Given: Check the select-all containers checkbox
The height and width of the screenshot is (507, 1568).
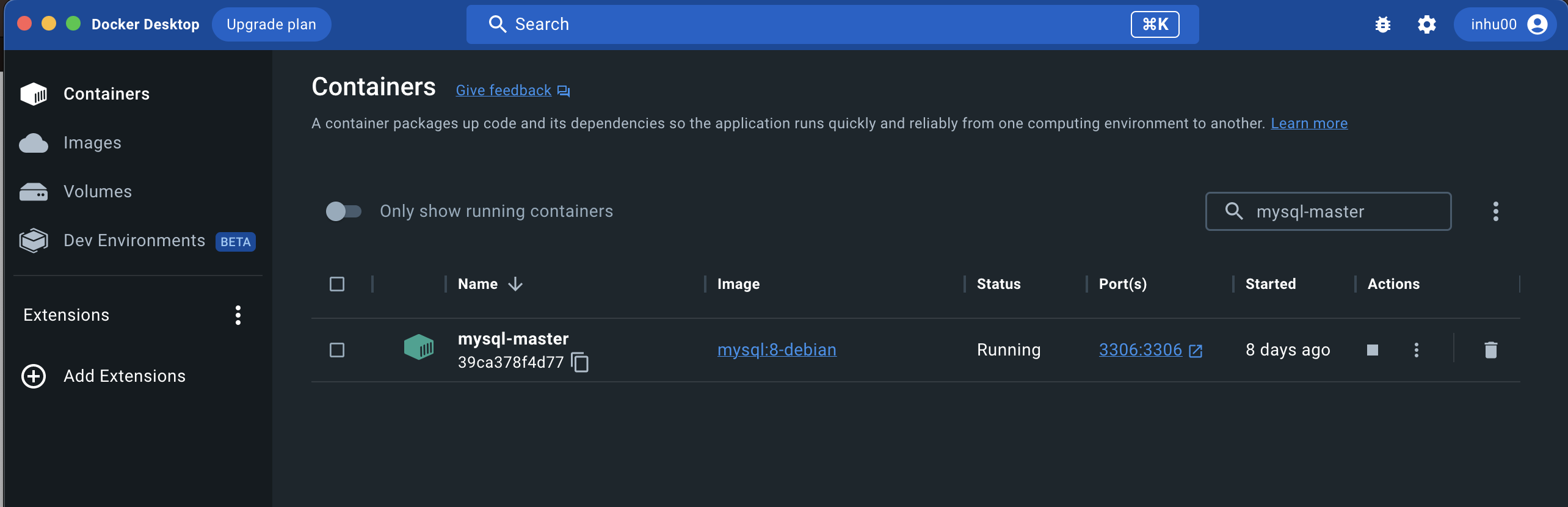Looking at the screenshot, I should (337, 284).
